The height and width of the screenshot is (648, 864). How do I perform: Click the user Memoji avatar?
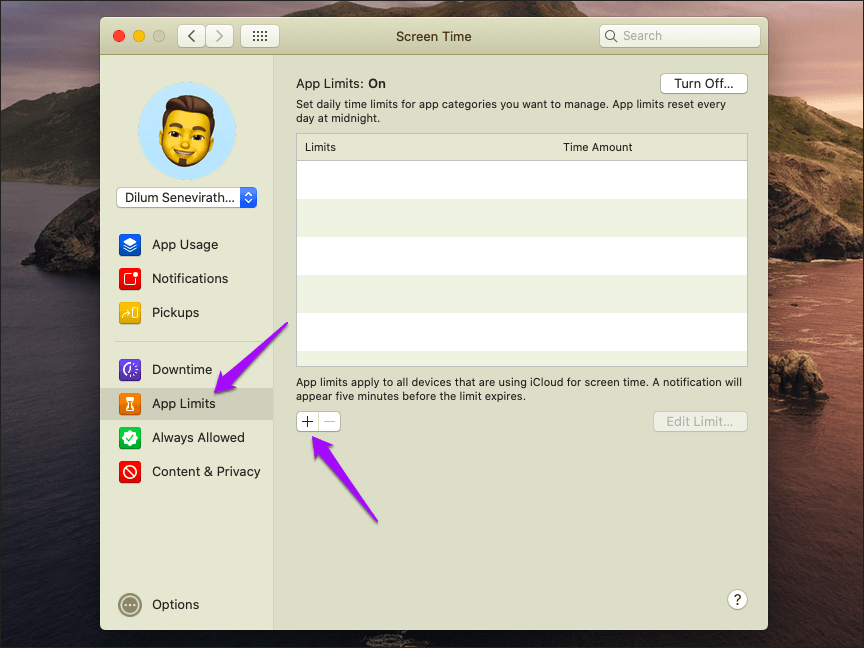(x=187, y=131)
